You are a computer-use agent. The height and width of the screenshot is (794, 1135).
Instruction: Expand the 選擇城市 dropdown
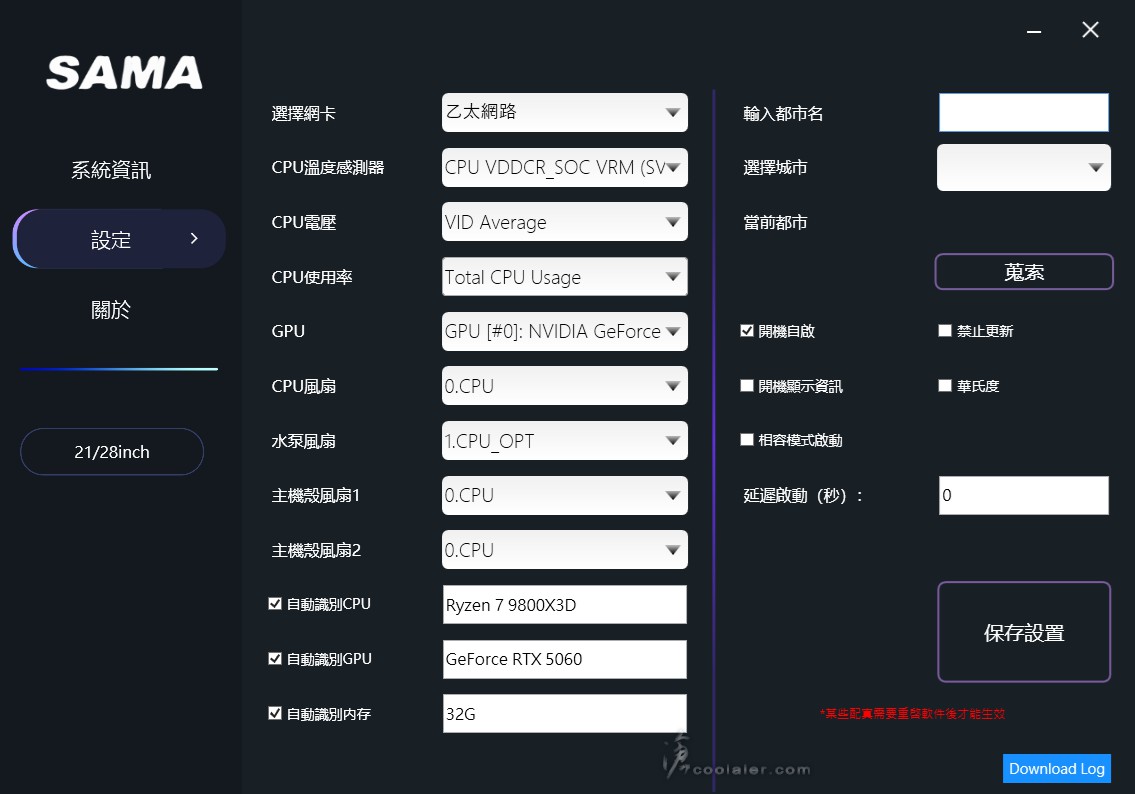1024,167
